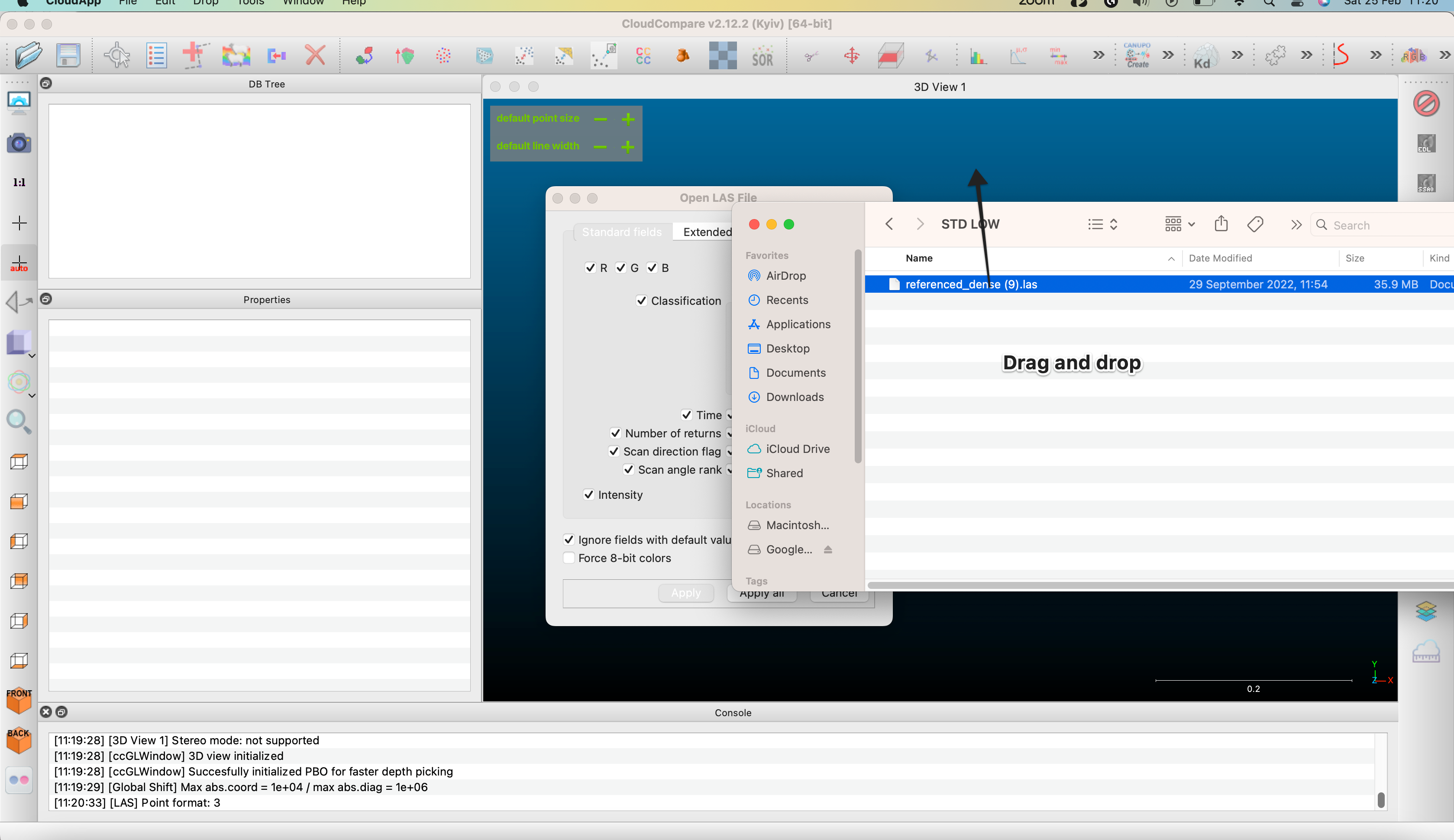
Task: Click the min max scalar field icon
Action: (x=1058, y=55)
